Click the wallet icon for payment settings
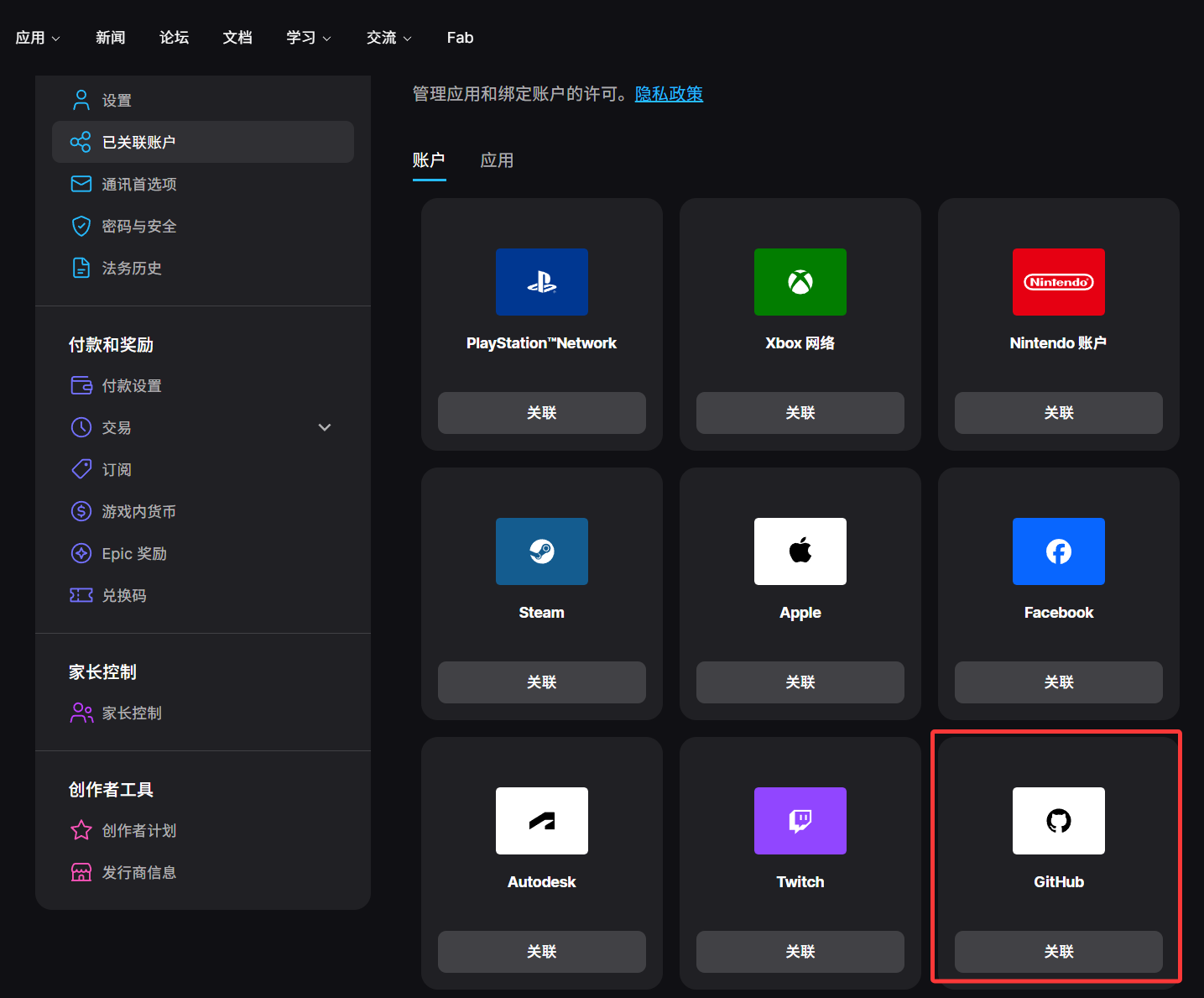 (81, 385)
